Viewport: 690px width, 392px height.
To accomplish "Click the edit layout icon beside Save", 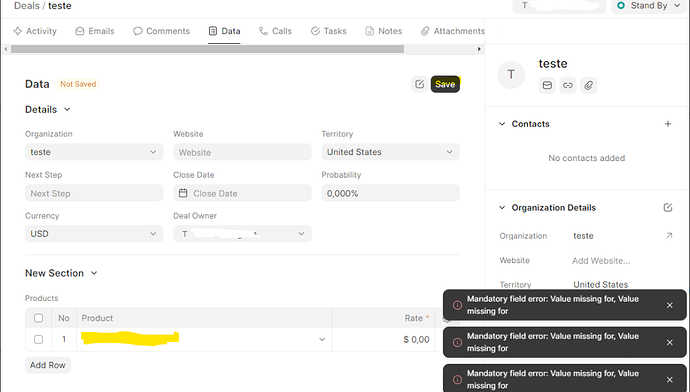I will [x=419, y=84].
